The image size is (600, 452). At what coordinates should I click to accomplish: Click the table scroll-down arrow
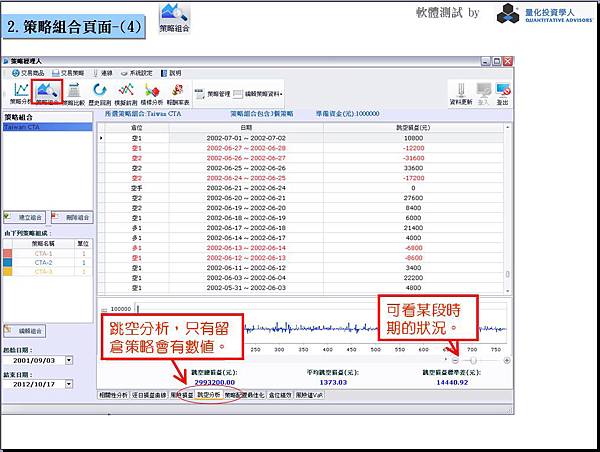[507, 290]
